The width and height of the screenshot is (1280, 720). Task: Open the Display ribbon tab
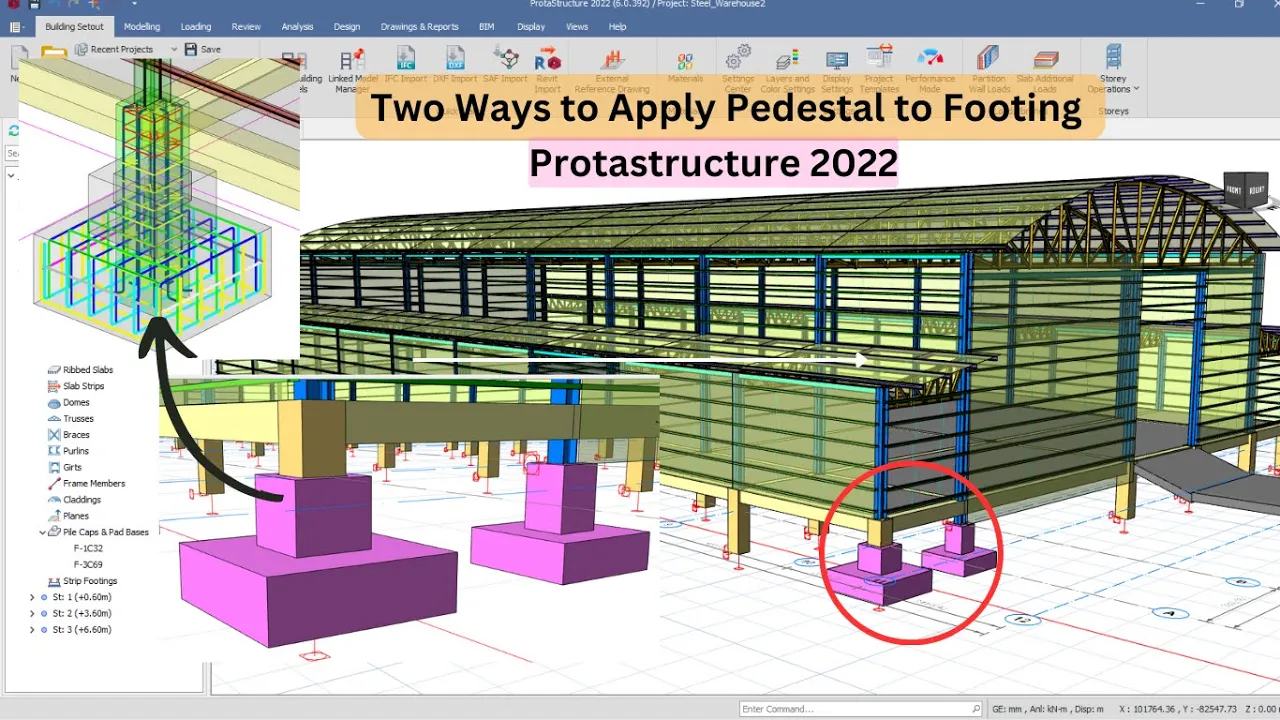click(x=531, y=27)
